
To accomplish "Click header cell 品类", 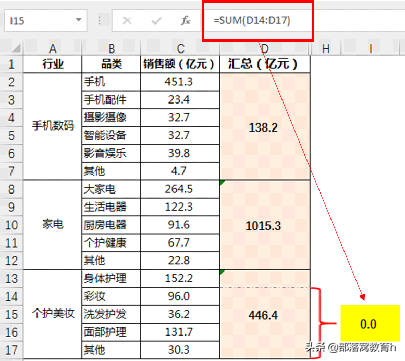I will [111, 64].
